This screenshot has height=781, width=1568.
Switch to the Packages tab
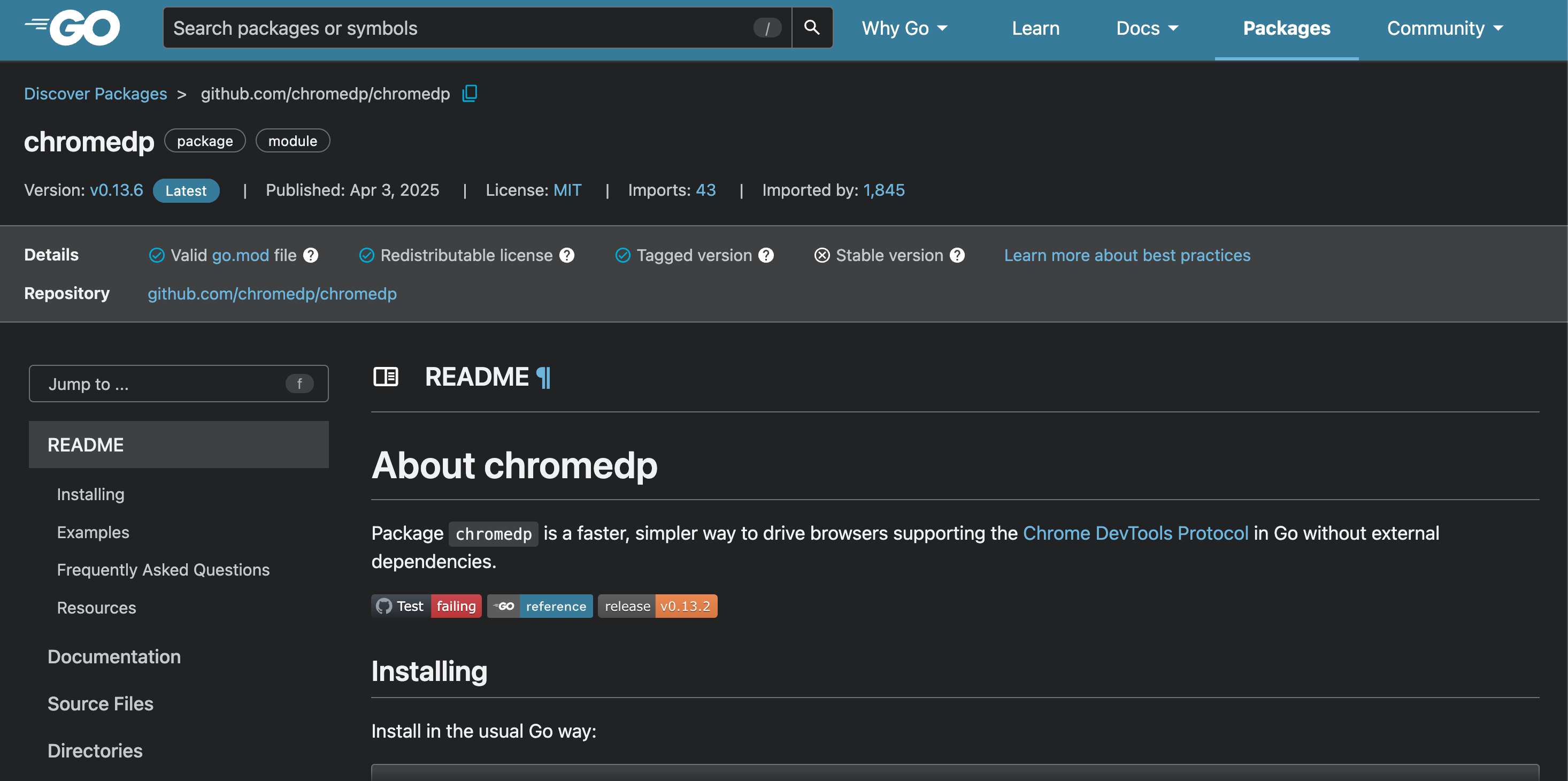tap(1286, 27)
